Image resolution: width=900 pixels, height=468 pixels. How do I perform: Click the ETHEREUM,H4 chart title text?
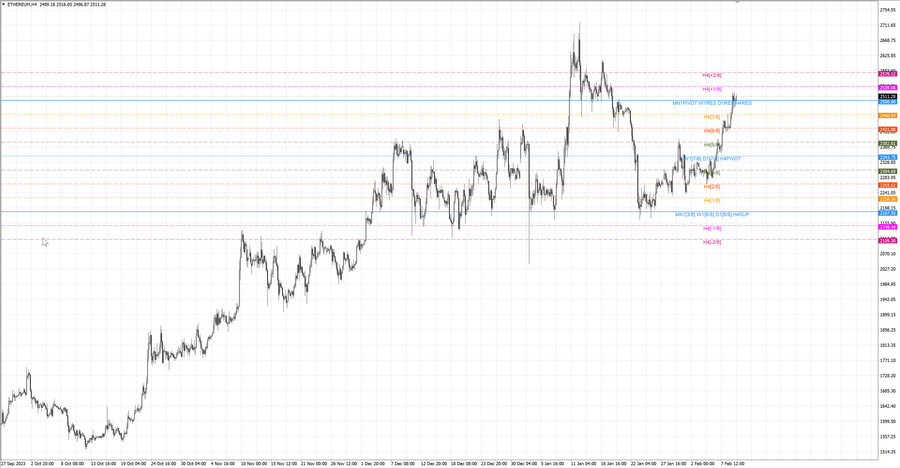pos(23,5)
